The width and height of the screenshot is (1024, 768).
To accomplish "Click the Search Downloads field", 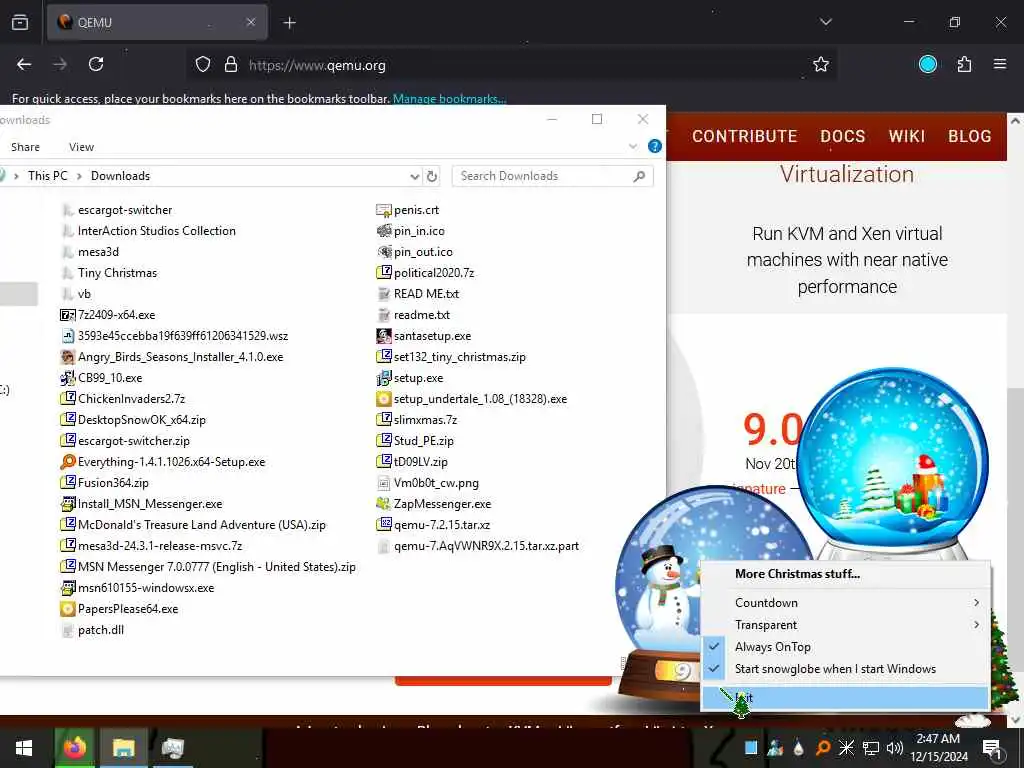I will pos(552,176).
